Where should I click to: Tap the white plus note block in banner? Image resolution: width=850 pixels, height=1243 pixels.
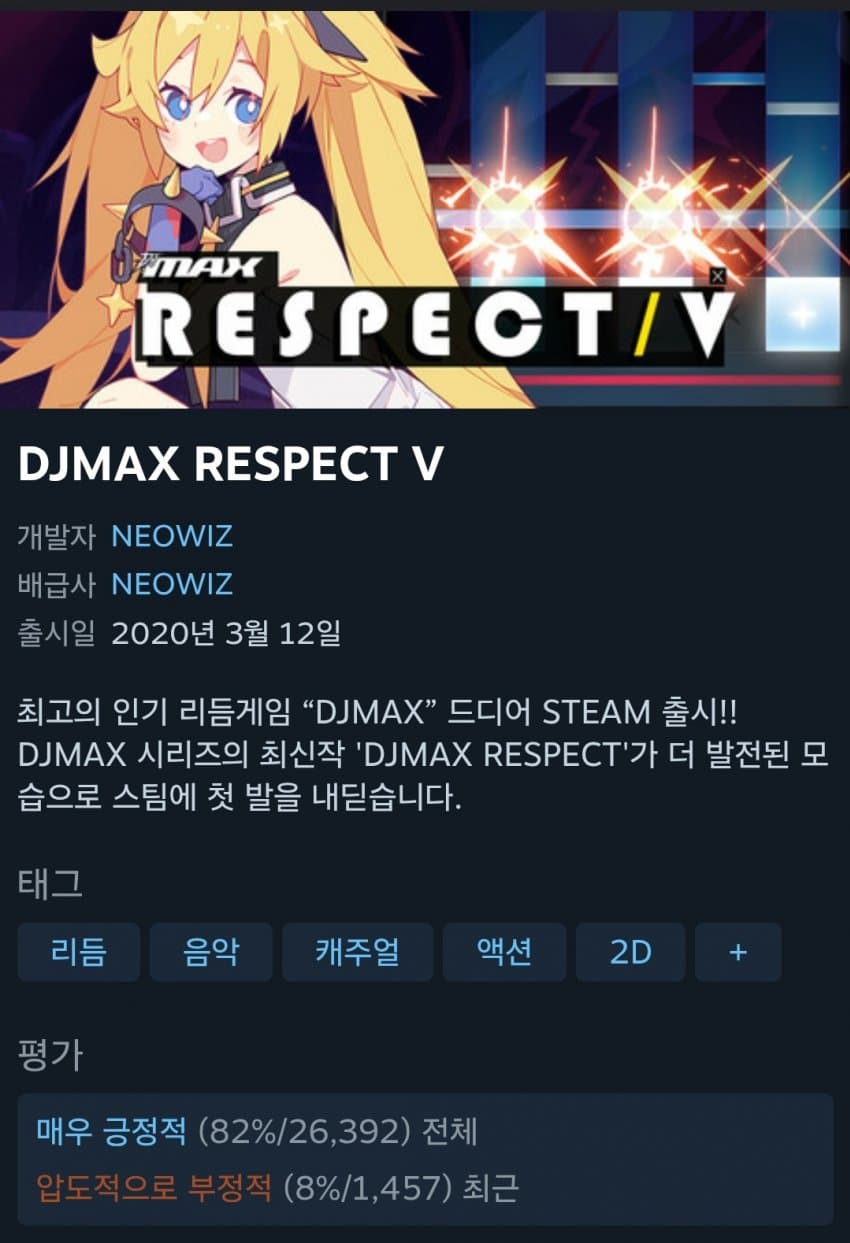pyautogui.click(x=802, y=313)
